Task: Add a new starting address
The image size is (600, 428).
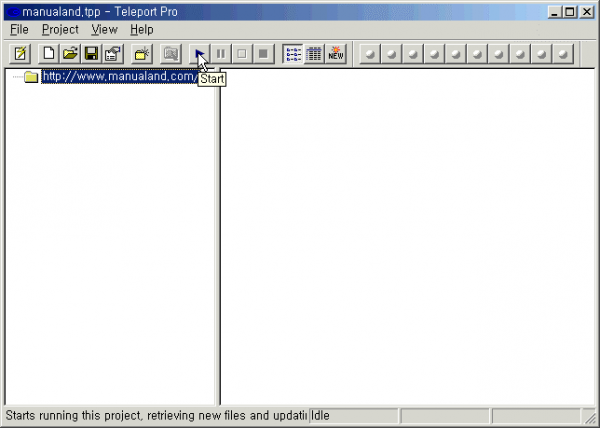Action: click(142, 54)
